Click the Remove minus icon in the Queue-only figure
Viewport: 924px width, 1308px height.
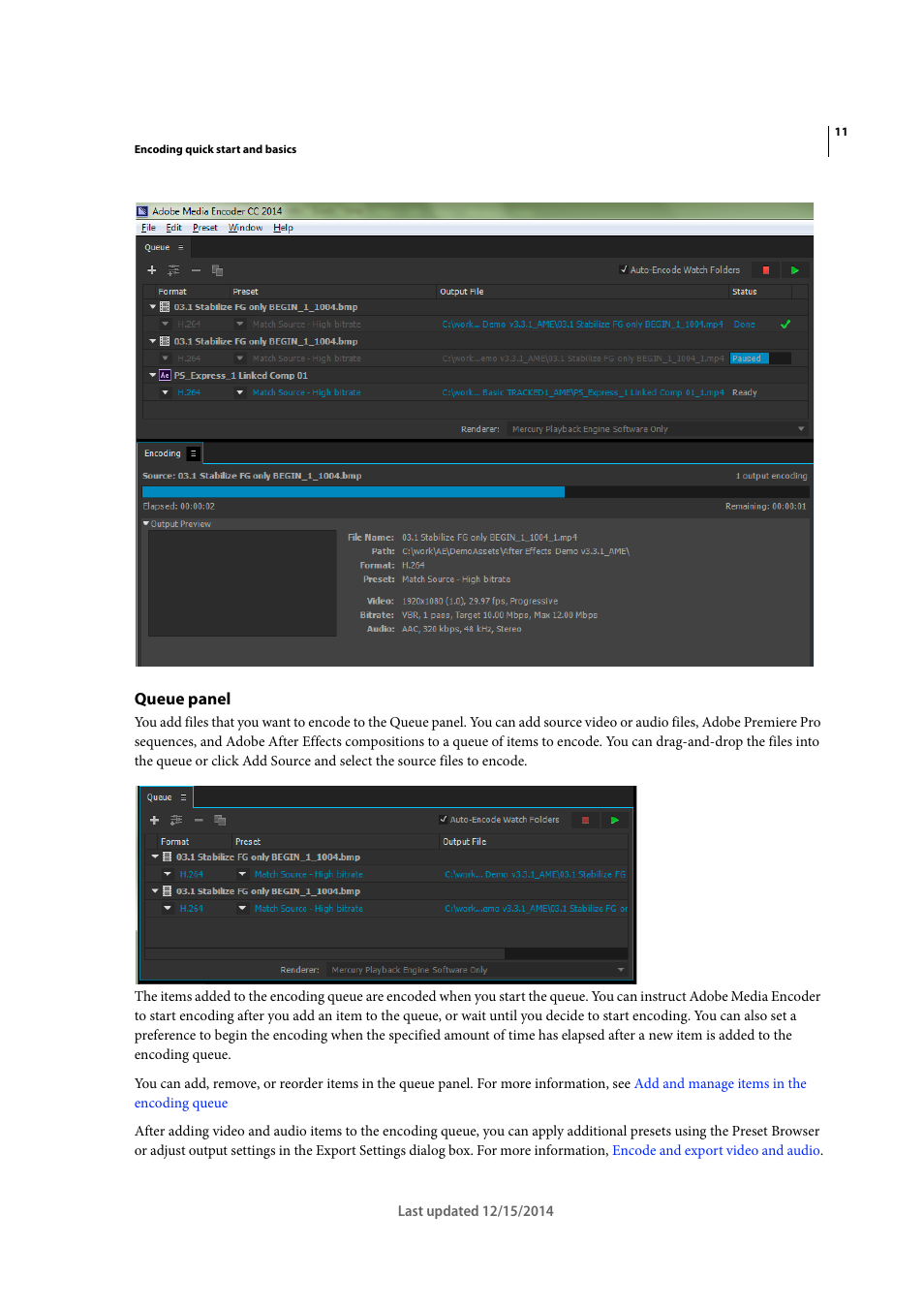coord(199,821)
